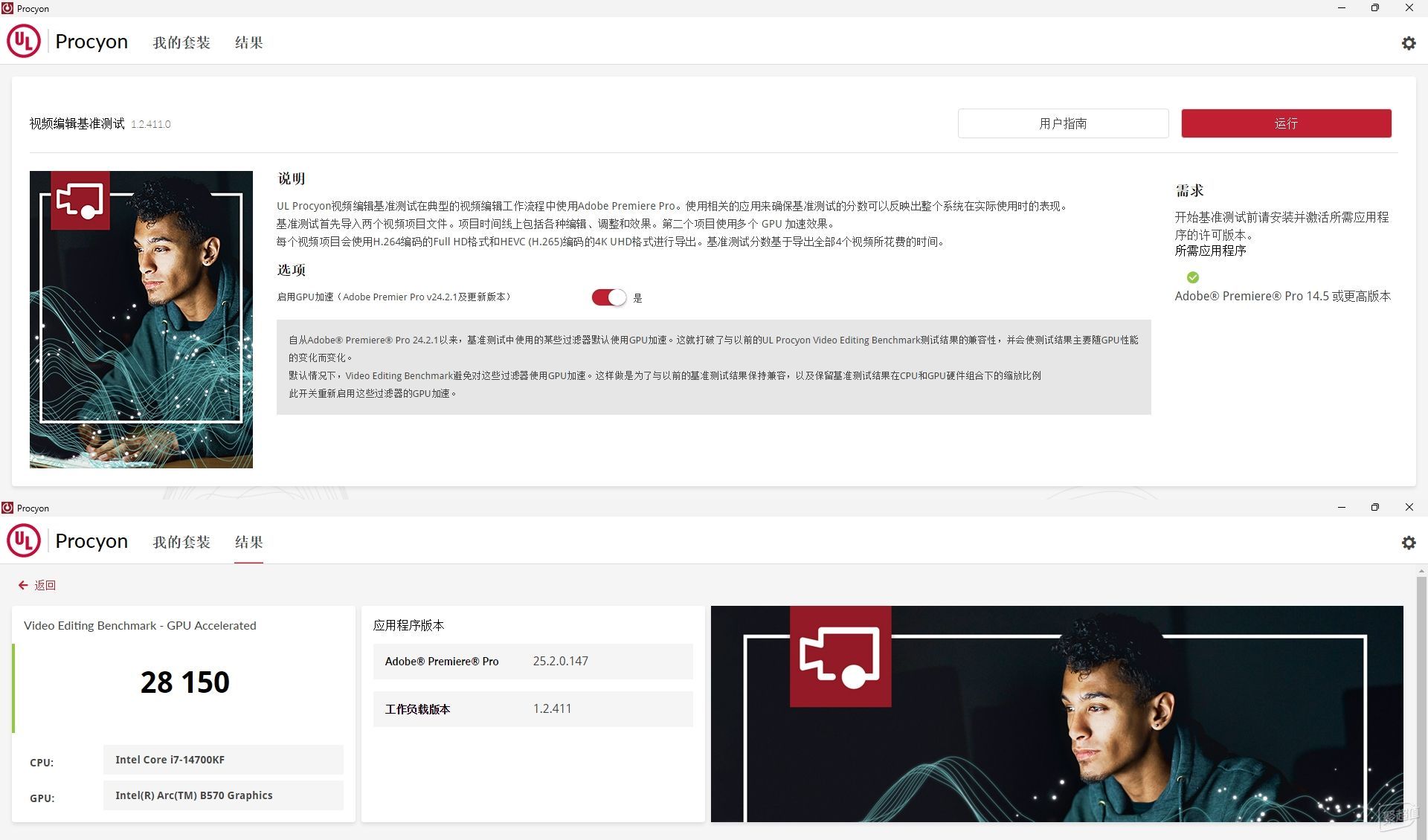Screen dimensions: 1428x840
Task: Click the results window vertical scrollbar
Action: [x=1421, y=706]
